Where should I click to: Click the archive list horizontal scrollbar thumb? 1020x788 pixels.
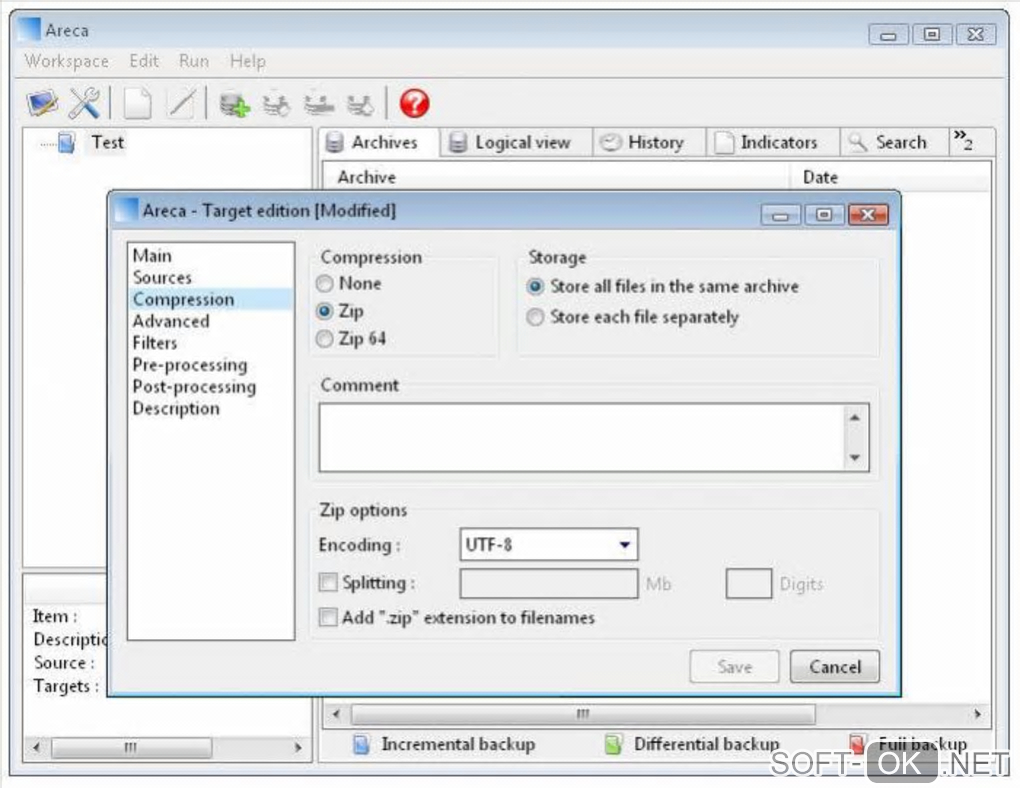pyautogui.click(x=583, y=714)
